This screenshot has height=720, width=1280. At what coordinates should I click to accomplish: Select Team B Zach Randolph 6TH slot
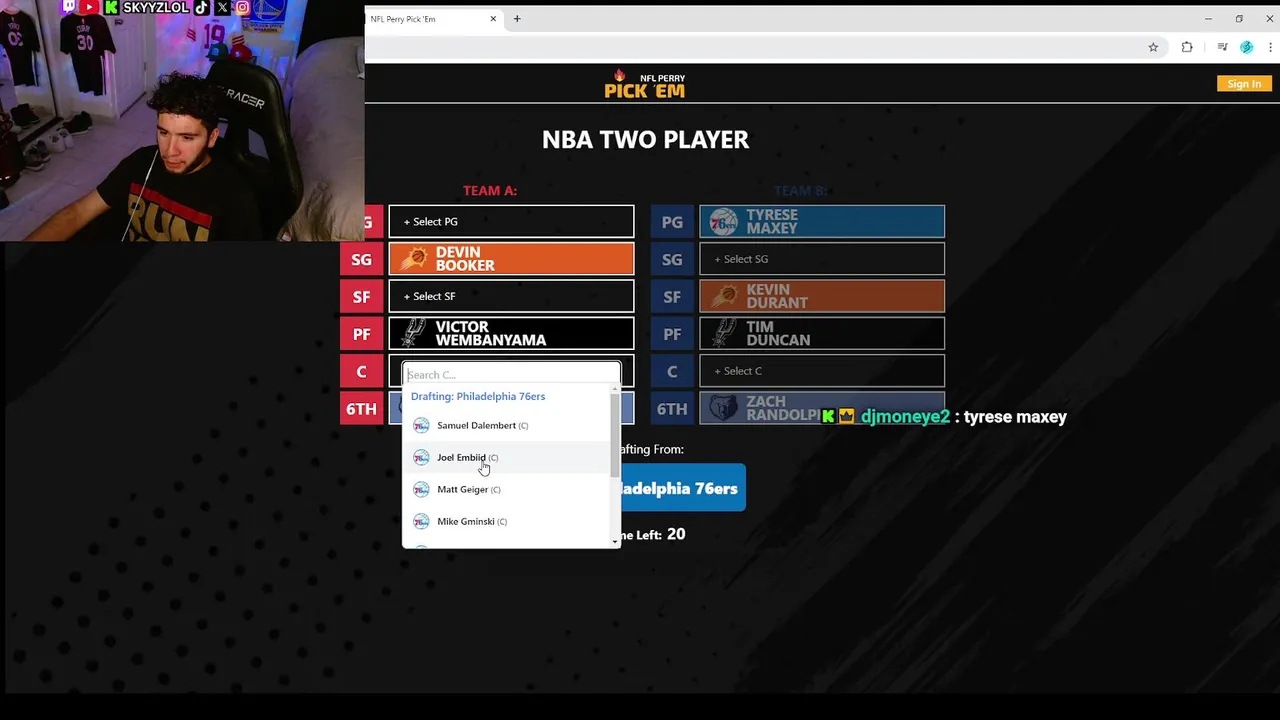tap(822, 408)
